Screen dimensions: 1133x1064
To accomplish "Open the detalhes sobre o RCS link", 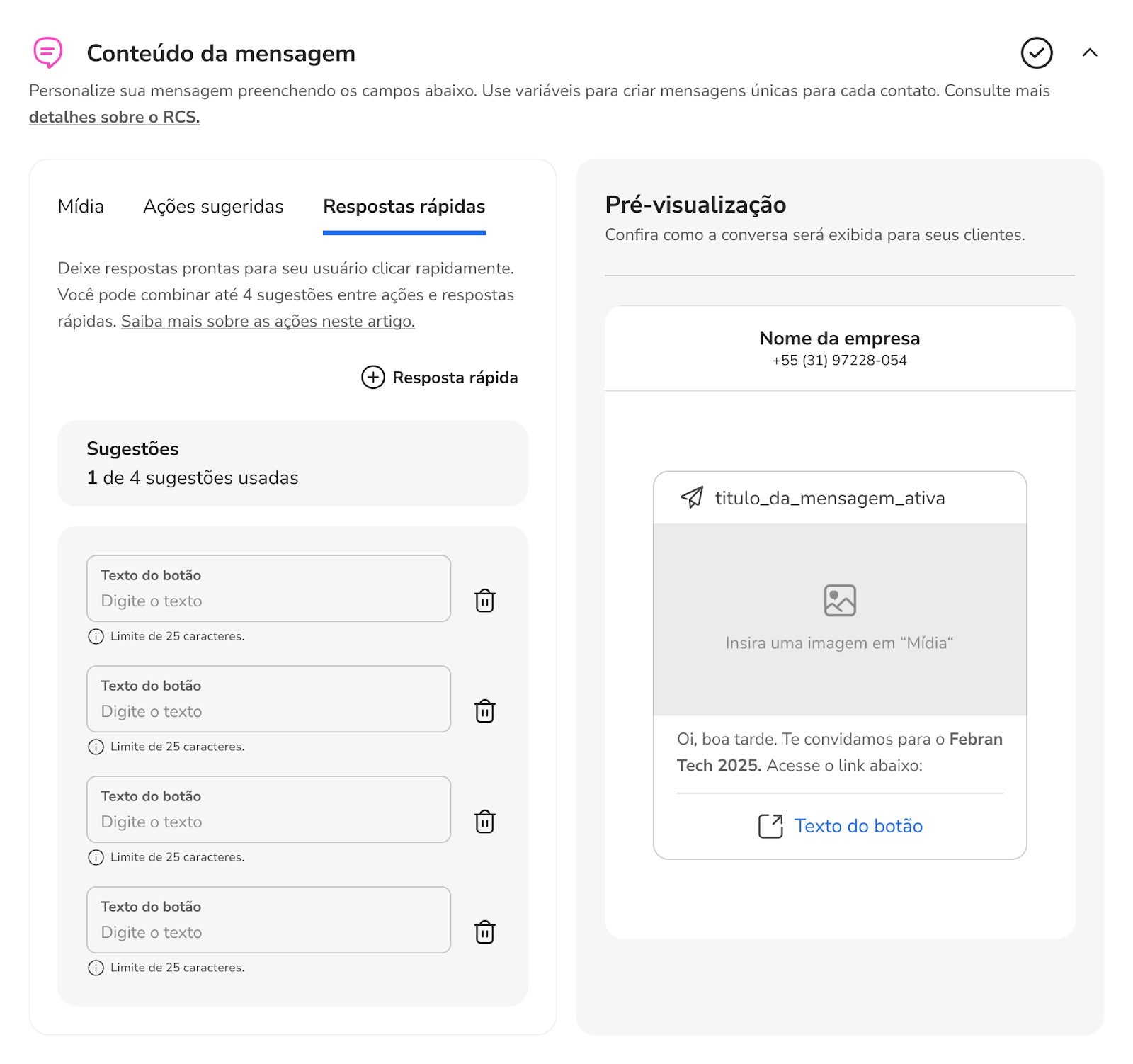I will [x=114, y=117].
